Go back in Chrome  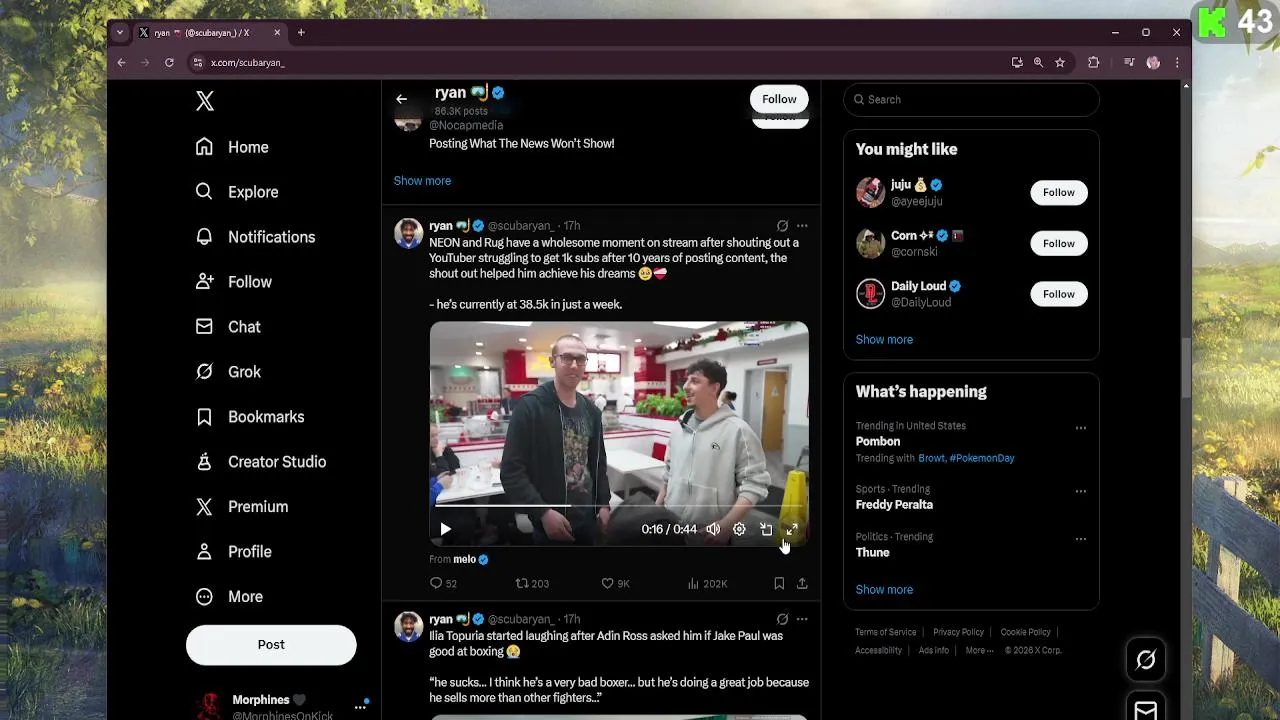click(x=121, y=63)
